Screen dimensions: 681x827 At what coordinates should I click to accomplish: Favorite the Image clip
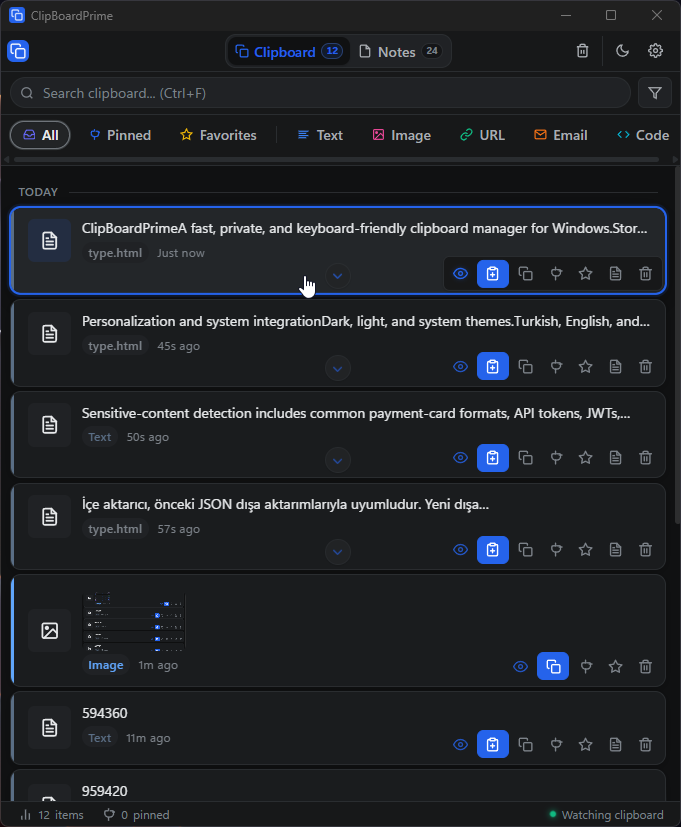point(616,667)
